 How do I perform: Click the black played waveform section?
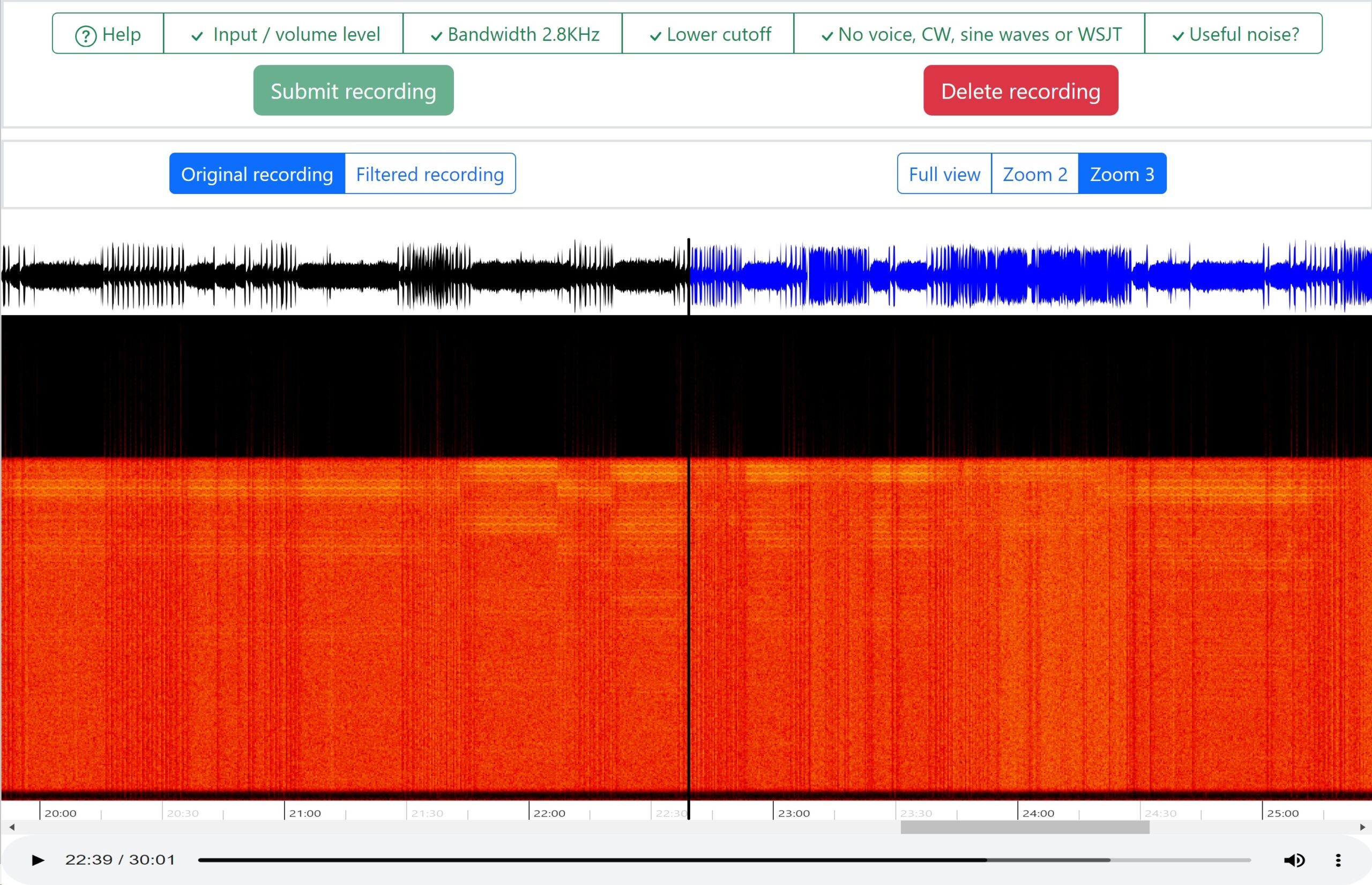pos(344,275)
